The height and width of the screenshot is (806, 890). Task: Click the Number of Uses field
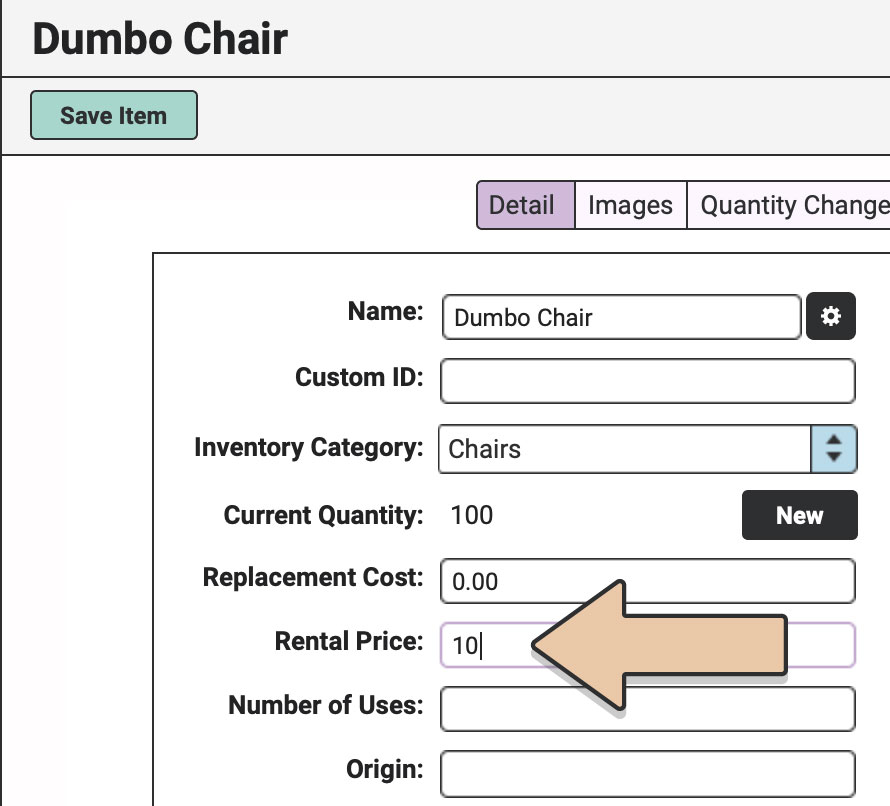(648, 709)
